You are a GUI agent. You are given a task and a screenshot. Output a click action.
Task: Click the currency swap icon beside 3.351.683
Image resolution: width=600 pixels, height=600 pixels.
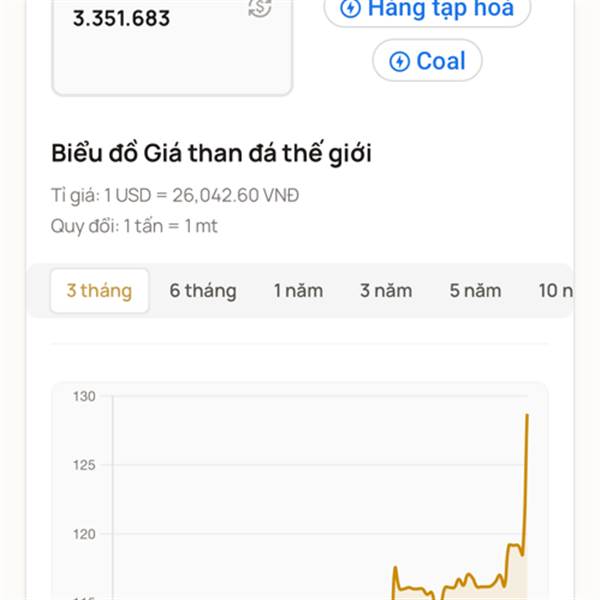click(260, 8)
